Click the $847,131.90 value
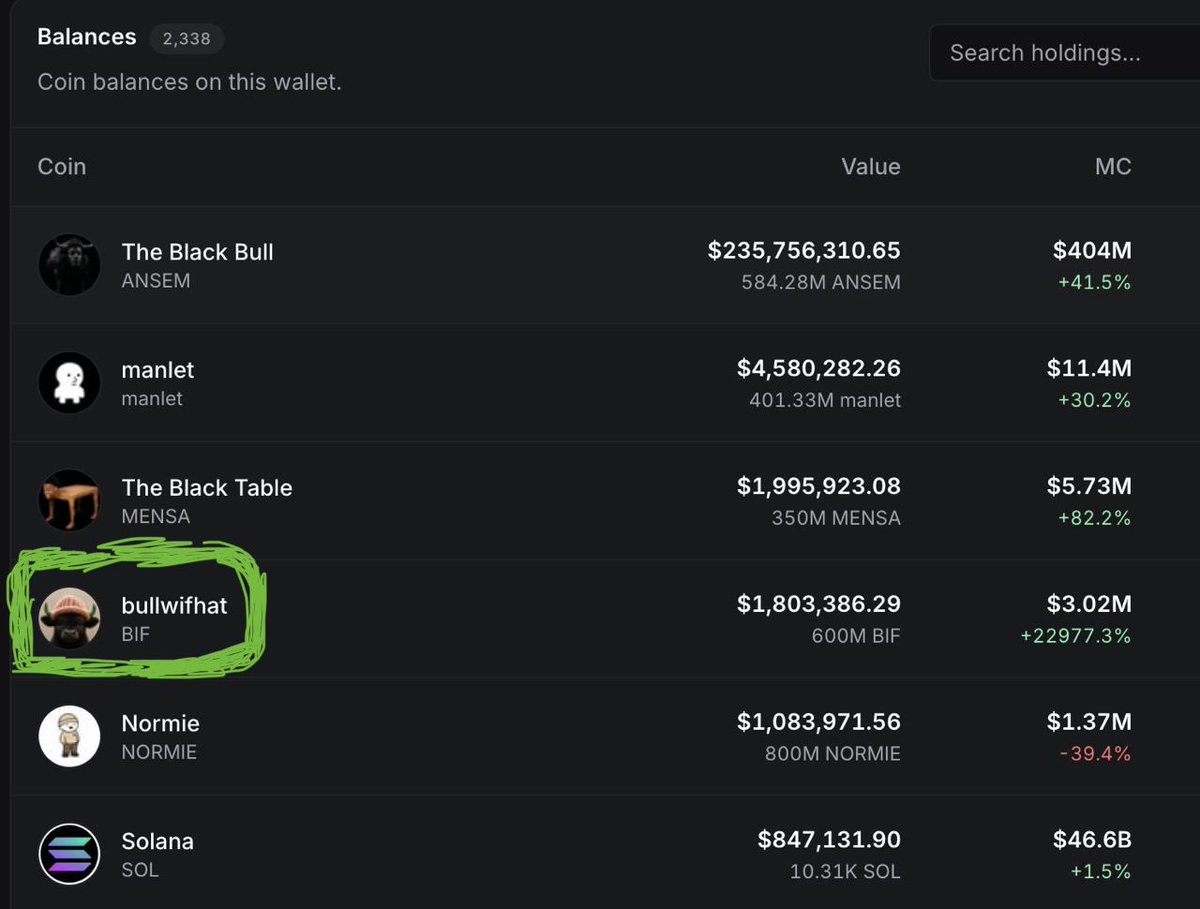 coord(829,840)
